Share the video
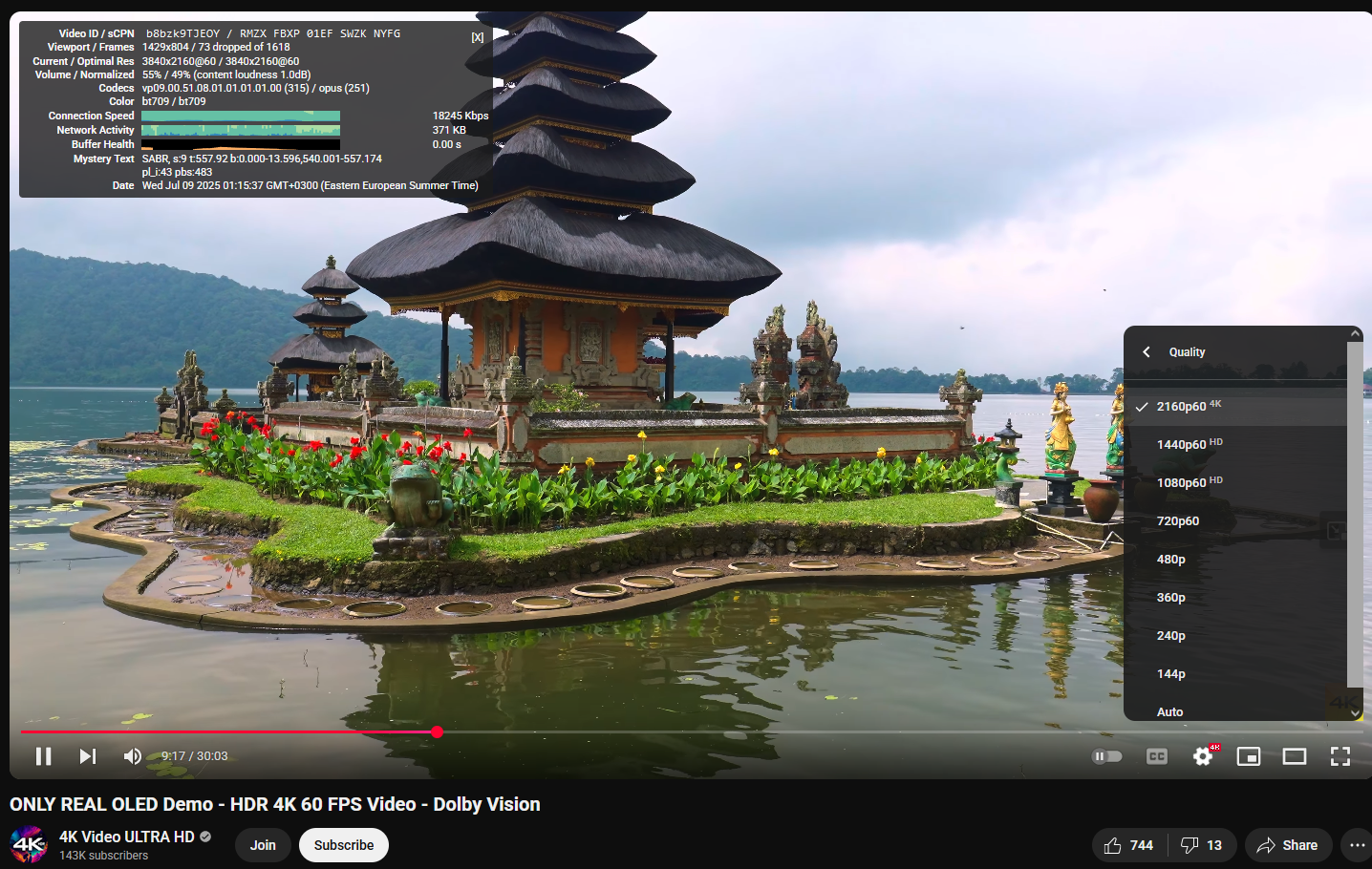This screenshot has width=1372, height=869. pyautogui.click(x=1288, y=845)
